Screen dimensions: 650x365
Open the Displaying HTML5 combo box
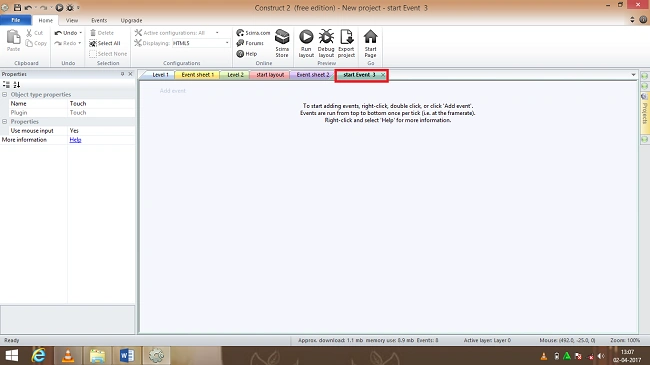[x=201, y=43]
